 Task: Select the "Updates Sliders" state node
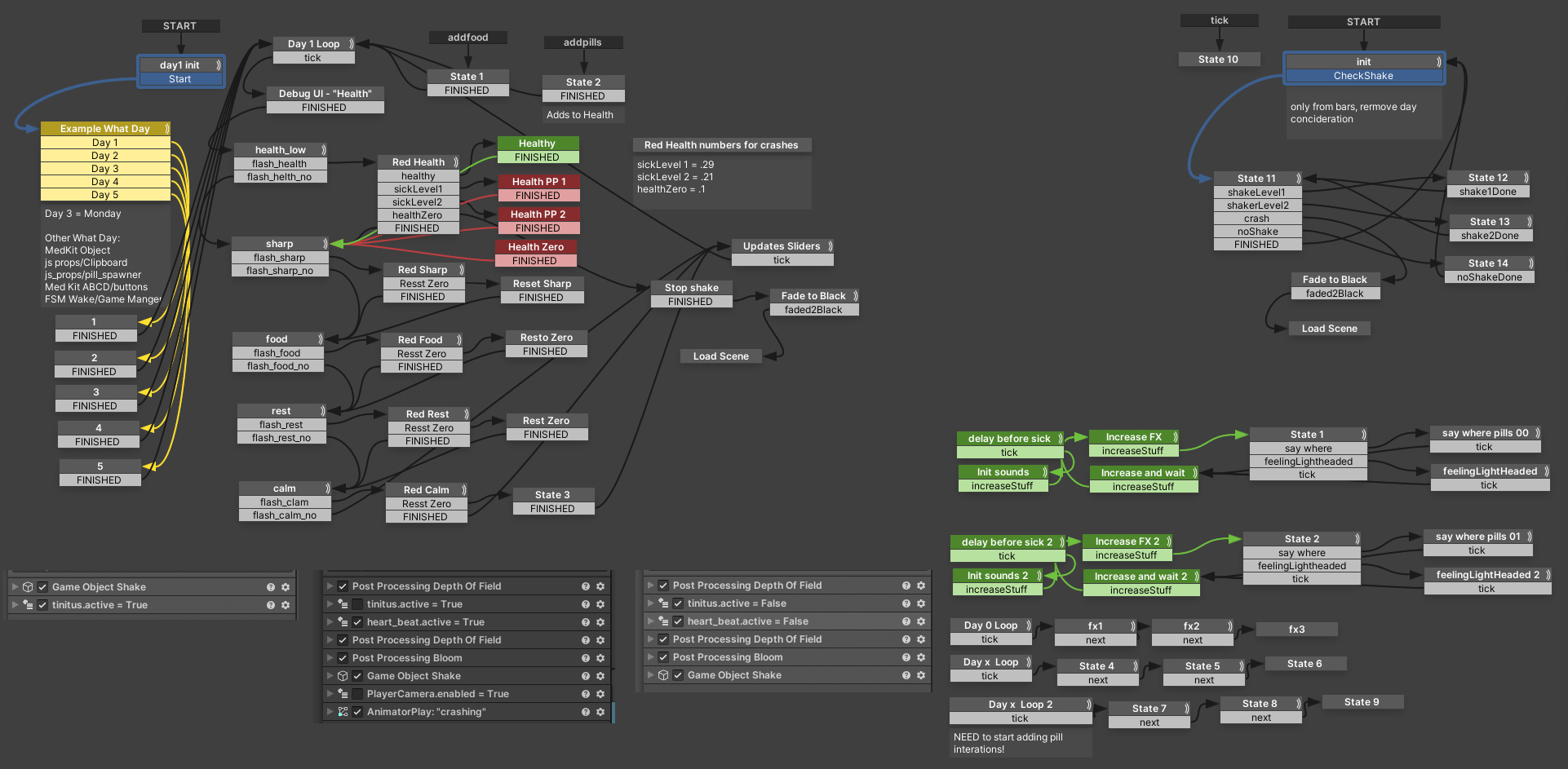click(x=781, y=246)
